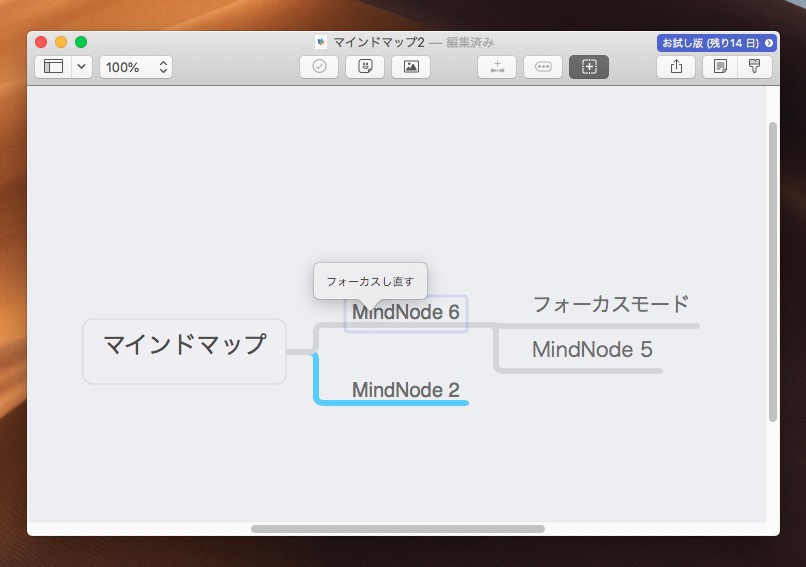The image size is (806, 567).
Task: Click the sidebar view toggle icon
Action: pos(54,67)
